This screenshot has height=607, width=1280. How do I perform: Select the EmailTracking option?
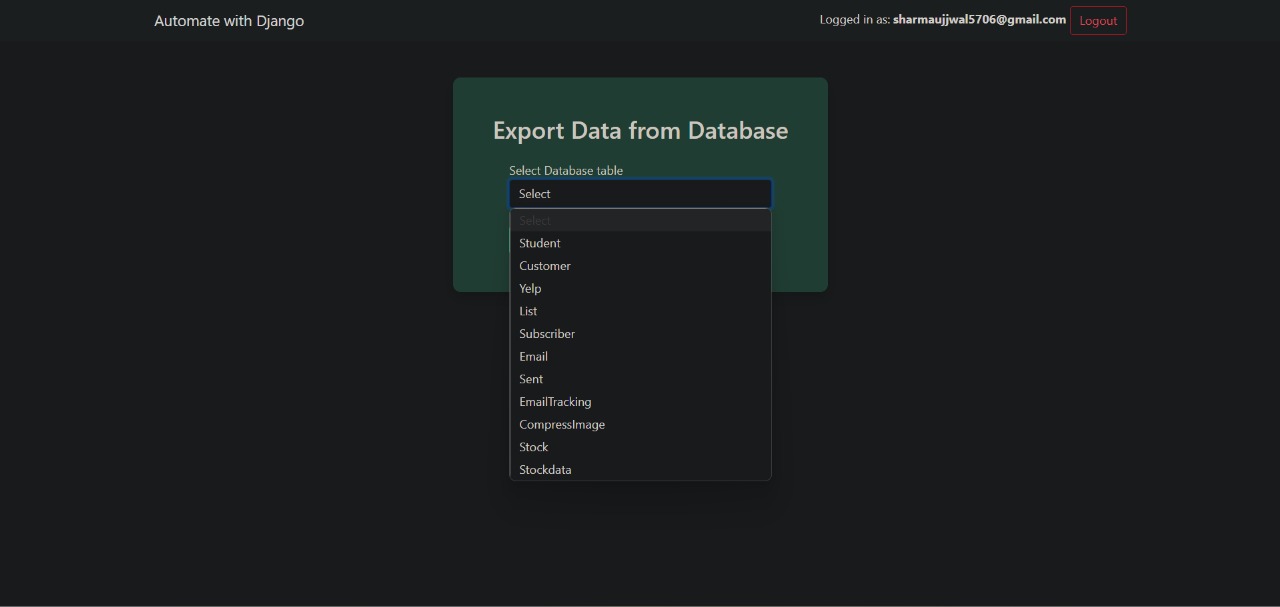[640, 402]
